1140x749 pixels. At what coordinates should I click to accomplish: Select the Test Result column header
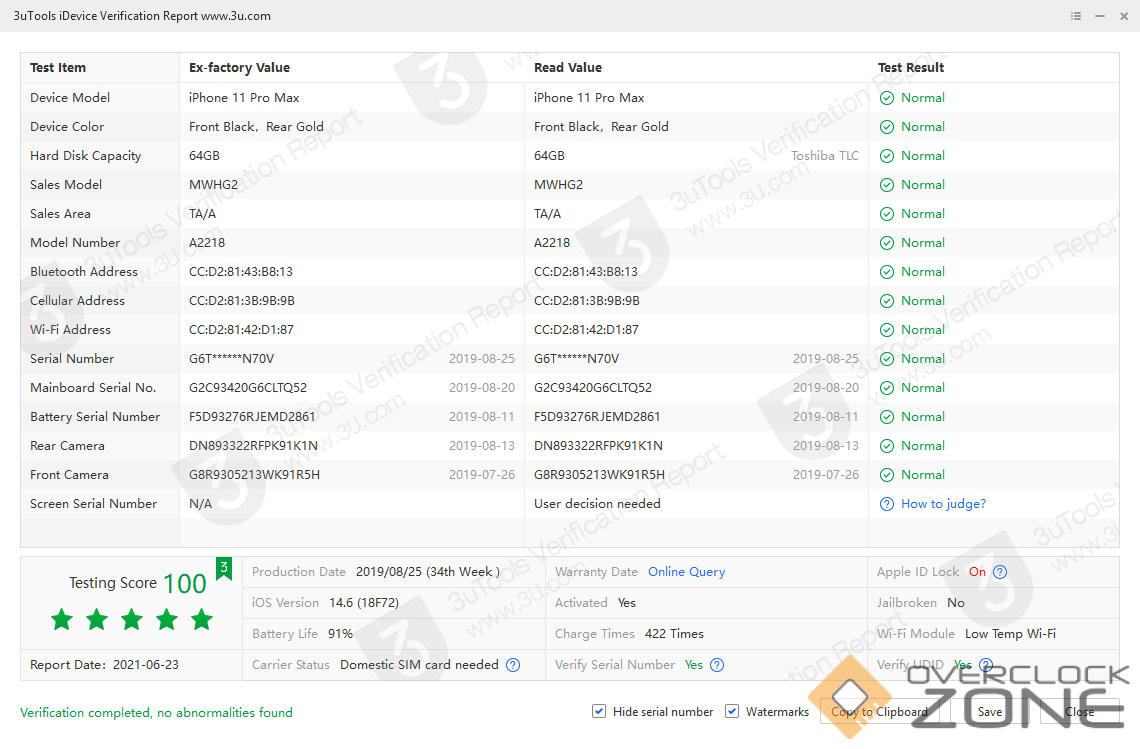[x=911, y=68]
